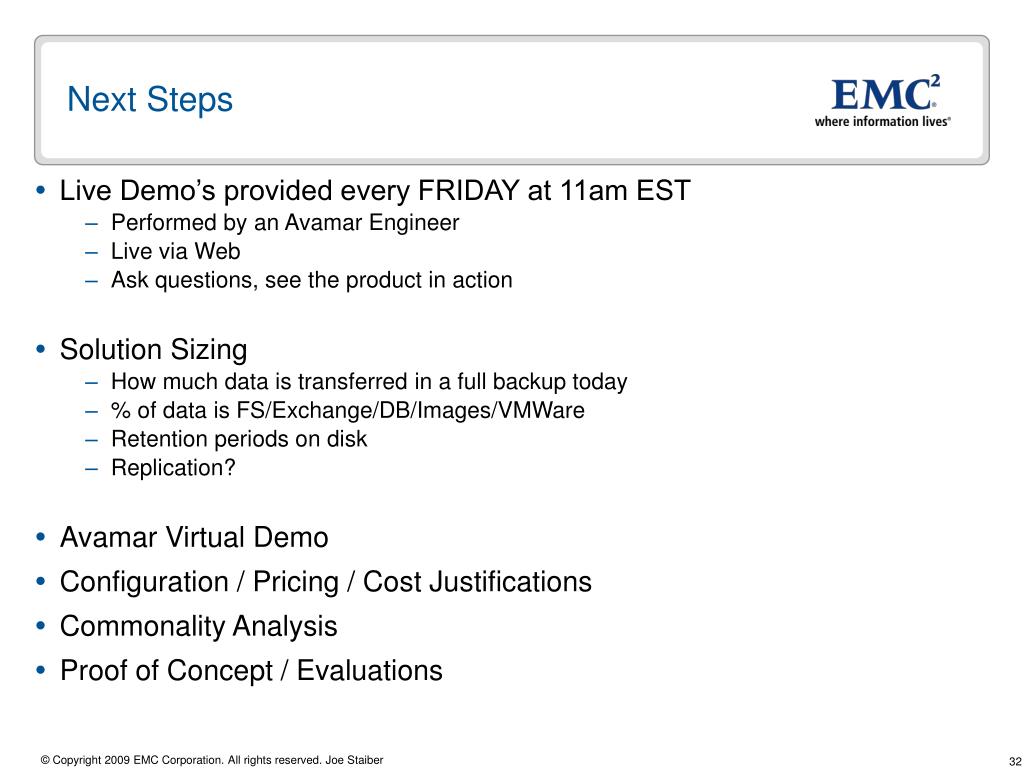Click the where information lives tagline

pos(882,121)
